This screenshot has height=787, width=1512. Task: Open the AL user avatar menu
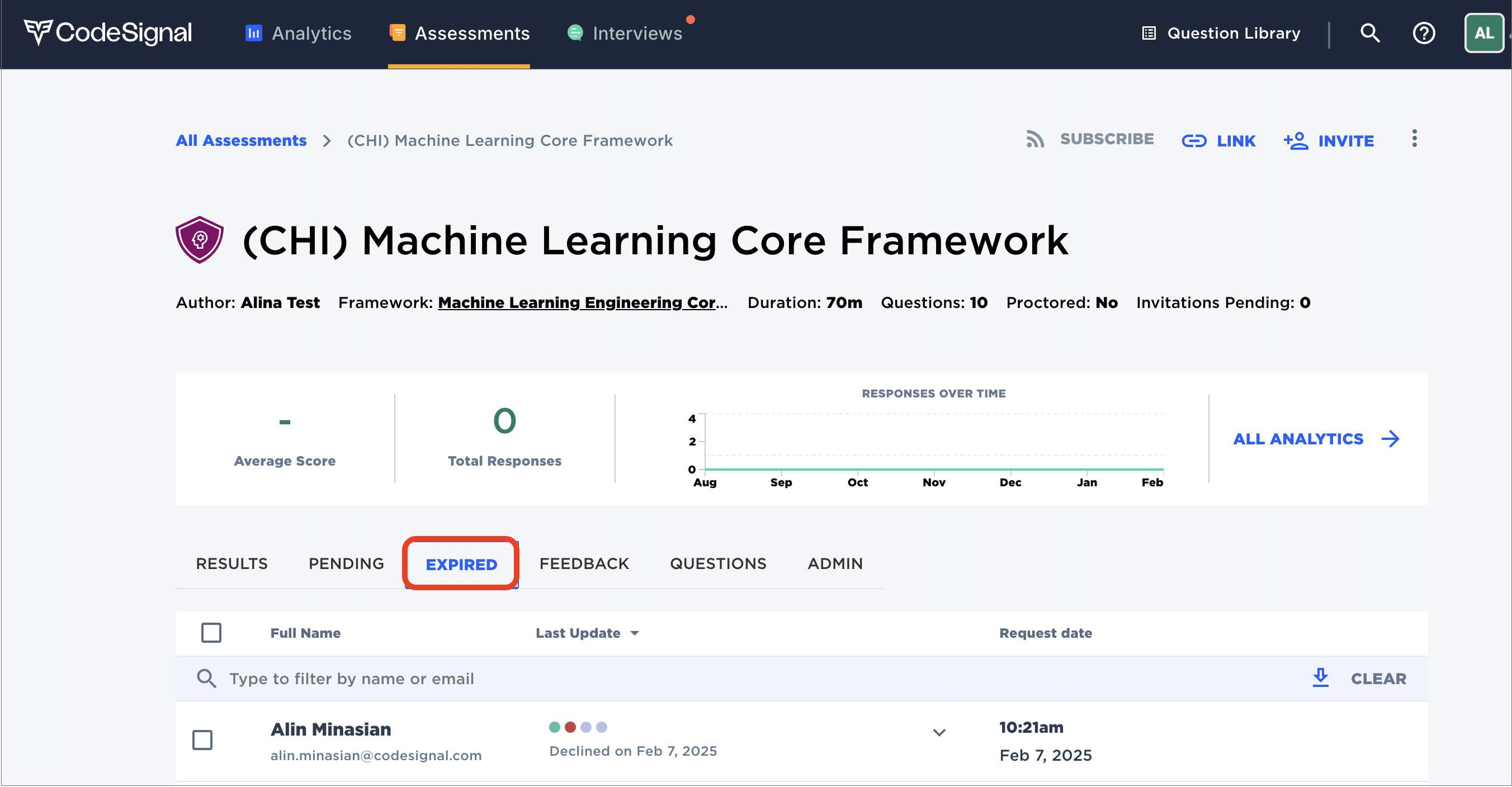[1484, 33]
